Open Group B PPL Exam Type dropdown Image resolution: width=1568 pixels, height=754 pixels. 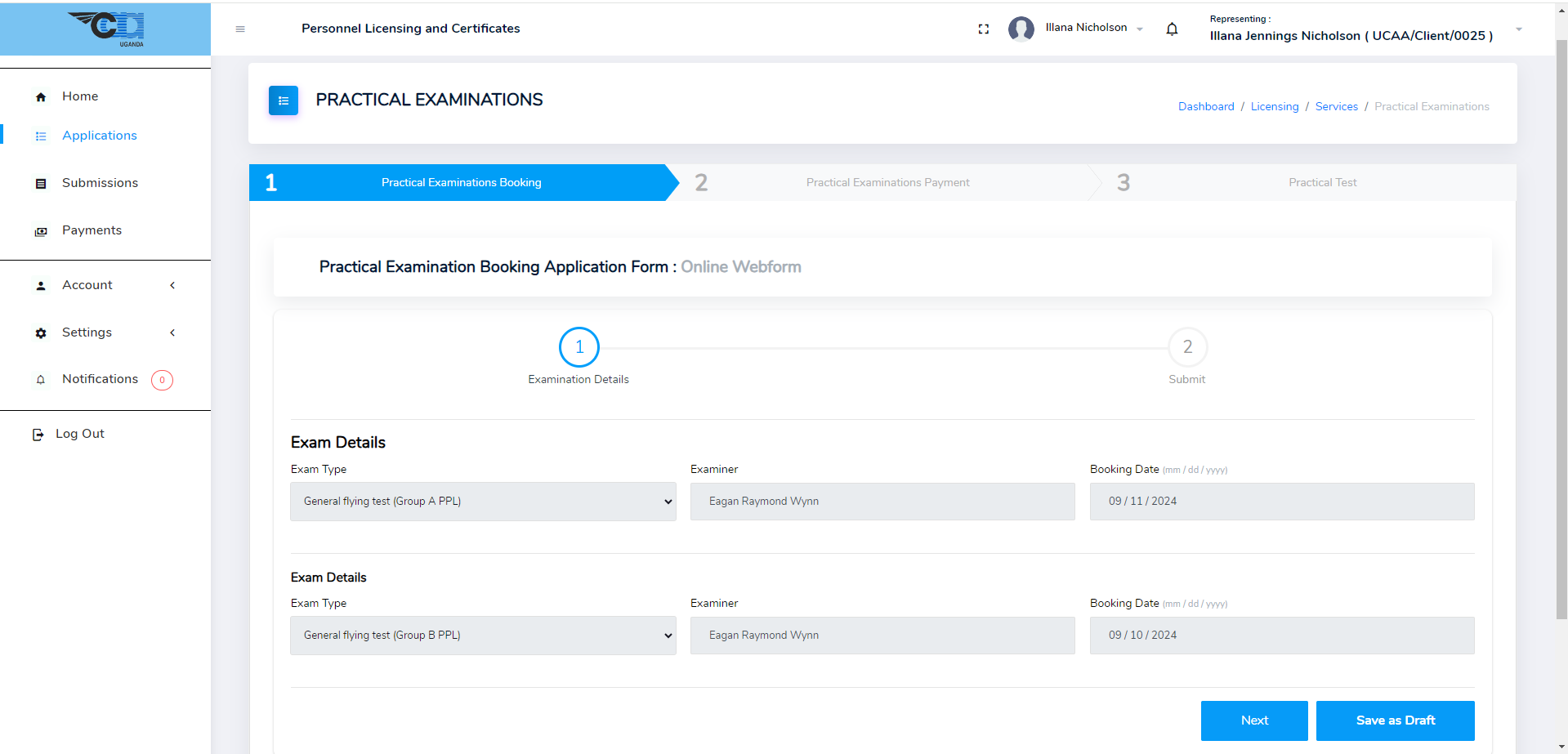point(483,636)
